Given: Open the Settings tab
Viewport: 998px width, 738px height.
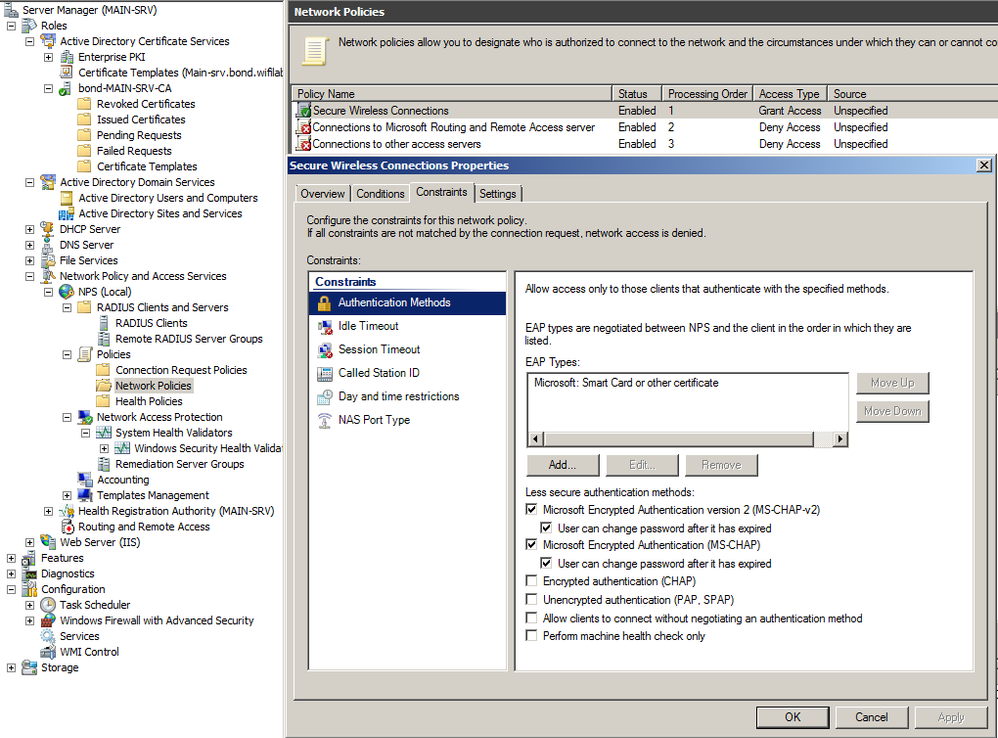Looking at the screenshot, I should 498,193.
